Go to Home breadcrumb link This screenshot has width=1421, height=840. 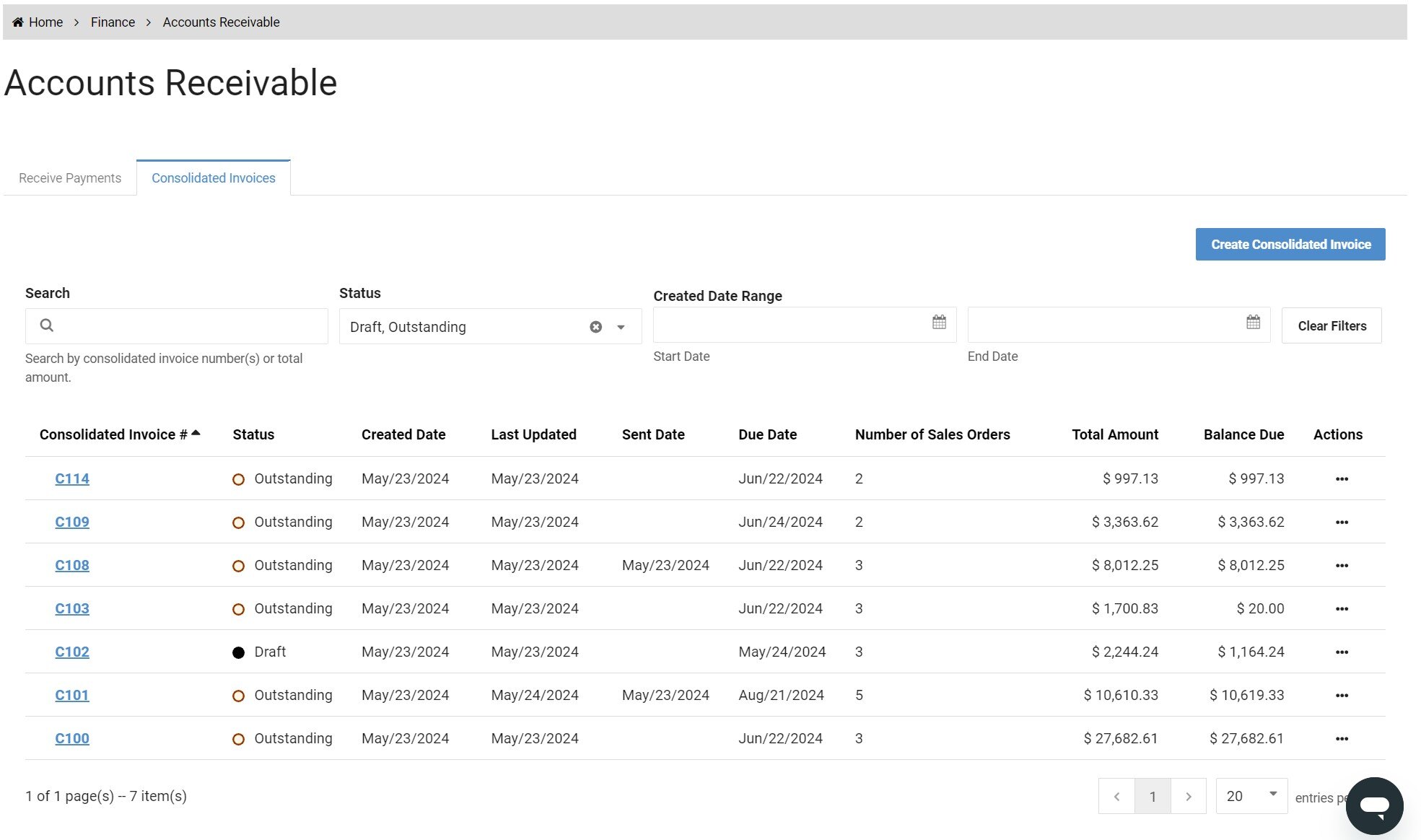point(45,22)
